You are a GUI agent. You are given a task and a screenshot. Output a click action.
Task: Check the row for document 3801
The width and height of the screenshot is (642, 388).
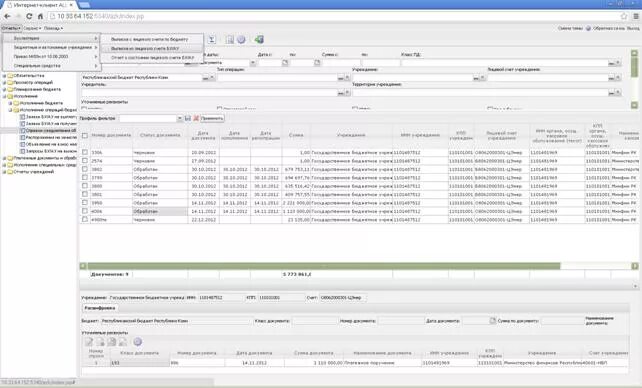pyautogui.click(x=85, y=194)
